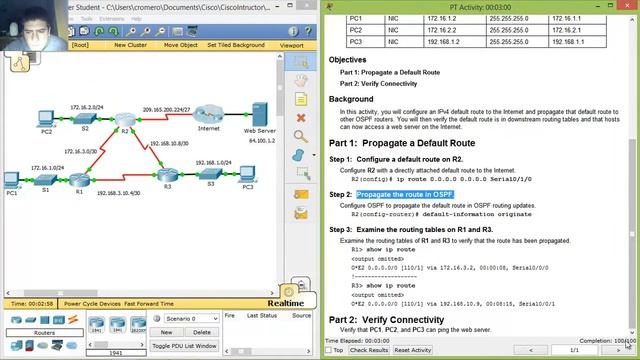The width and height of the screenshot is (640, 360).
Task: Click the 1/1 page number field
Action: 574,350
